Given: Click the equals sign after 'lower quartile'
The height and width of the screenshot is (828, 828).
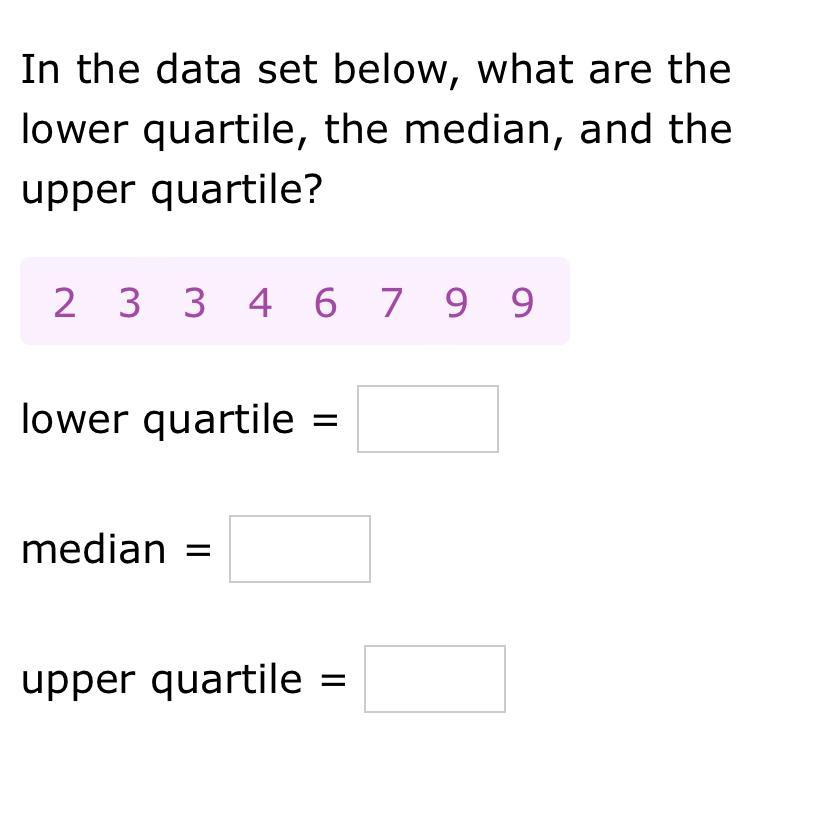Looking at the screenshot, I should pyautogui.click(x=325, y=420).
